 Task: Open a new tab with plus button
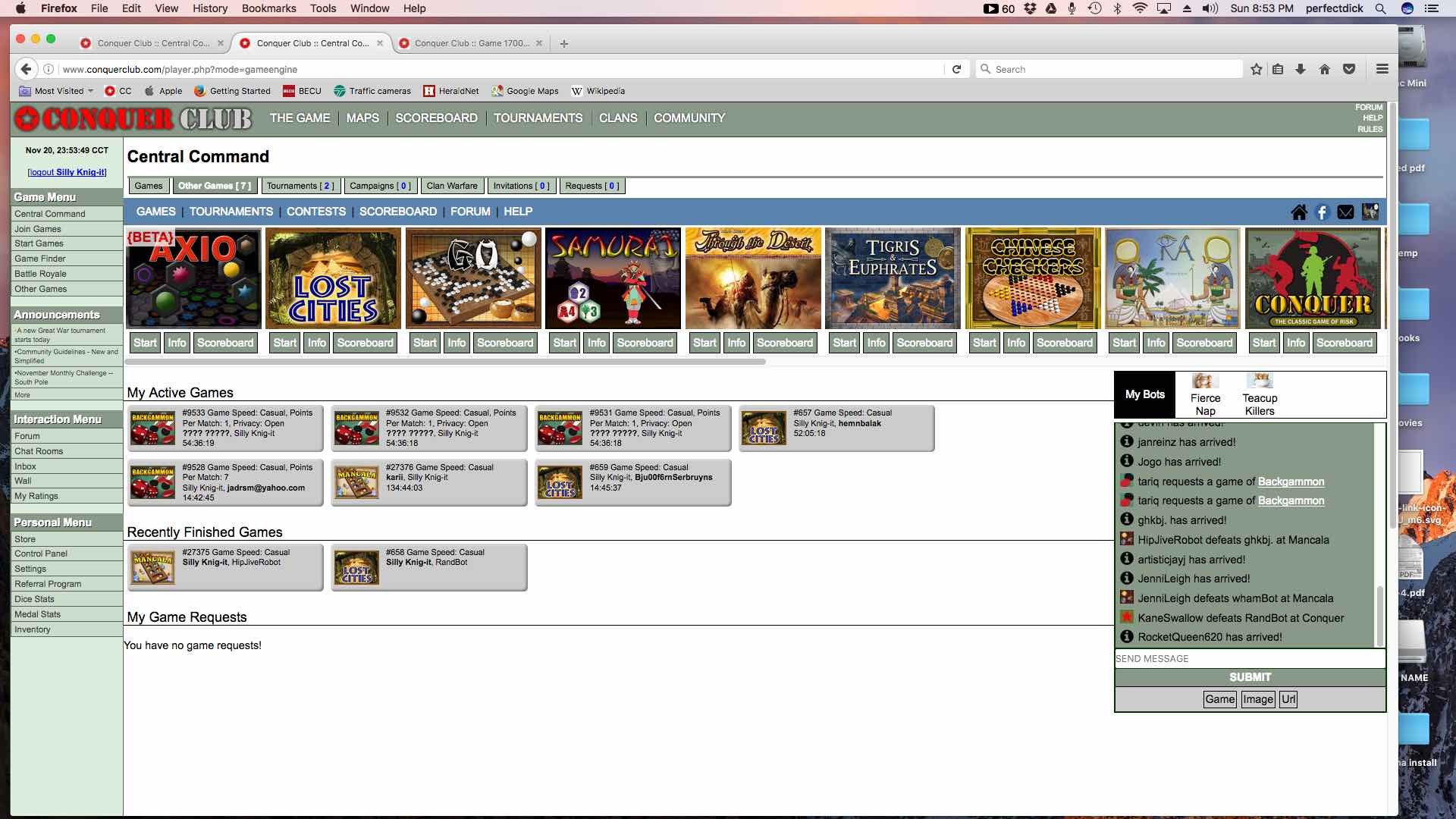[x=563, y=43]
